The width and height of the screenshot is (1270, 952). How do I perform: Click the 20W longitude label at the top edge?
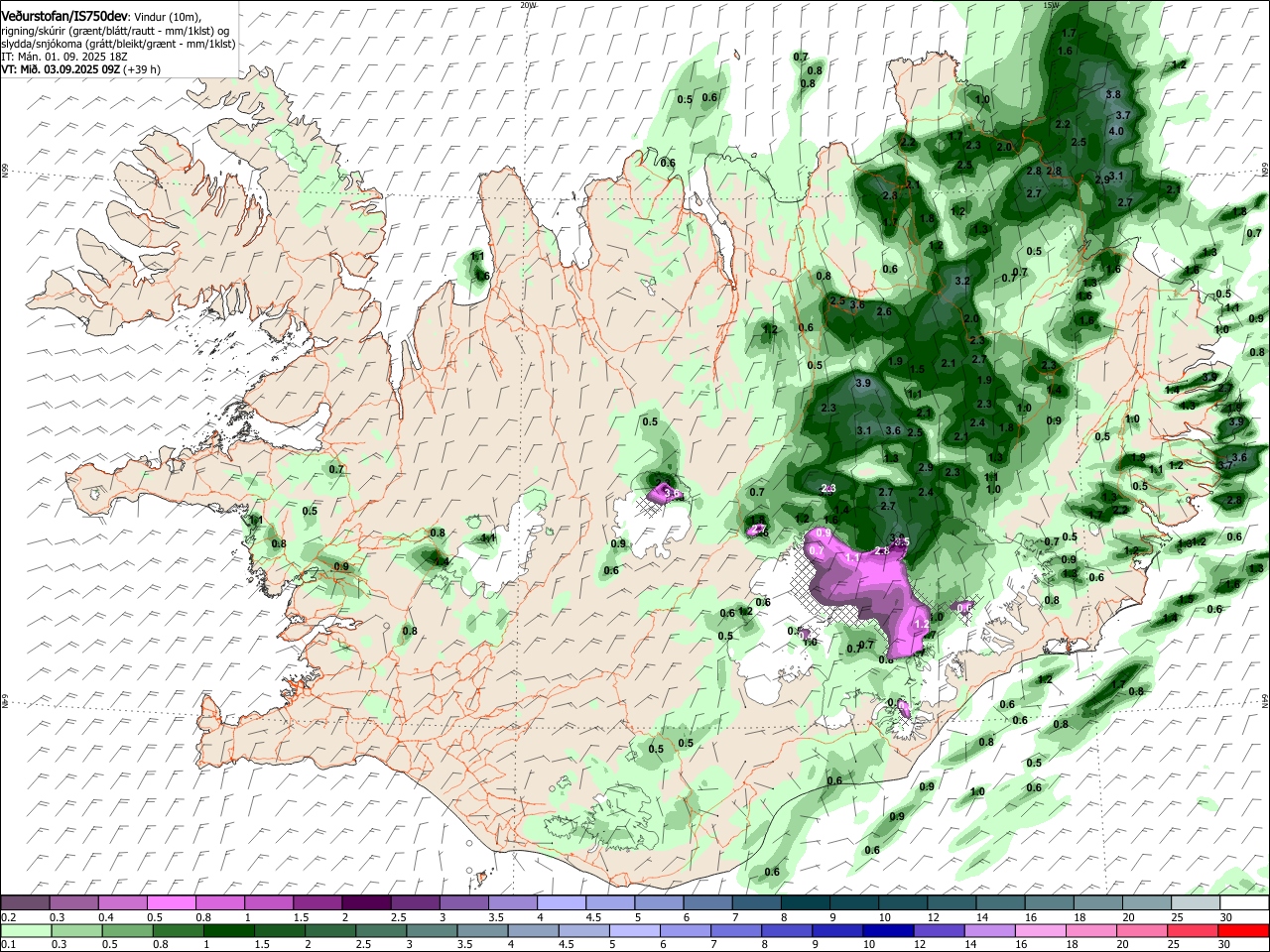tap(528, 5)
